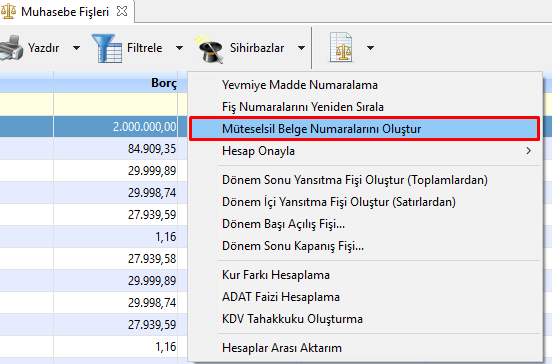The width and height of the screenshot is (552, 364).
Task: Click the Yazdır printer icon
Action: pos(11,48)
